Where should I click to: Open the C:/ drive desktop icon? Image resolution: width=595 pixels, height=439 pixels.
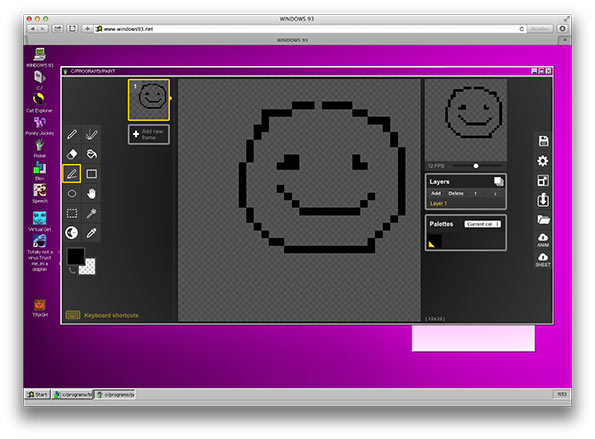39,80
